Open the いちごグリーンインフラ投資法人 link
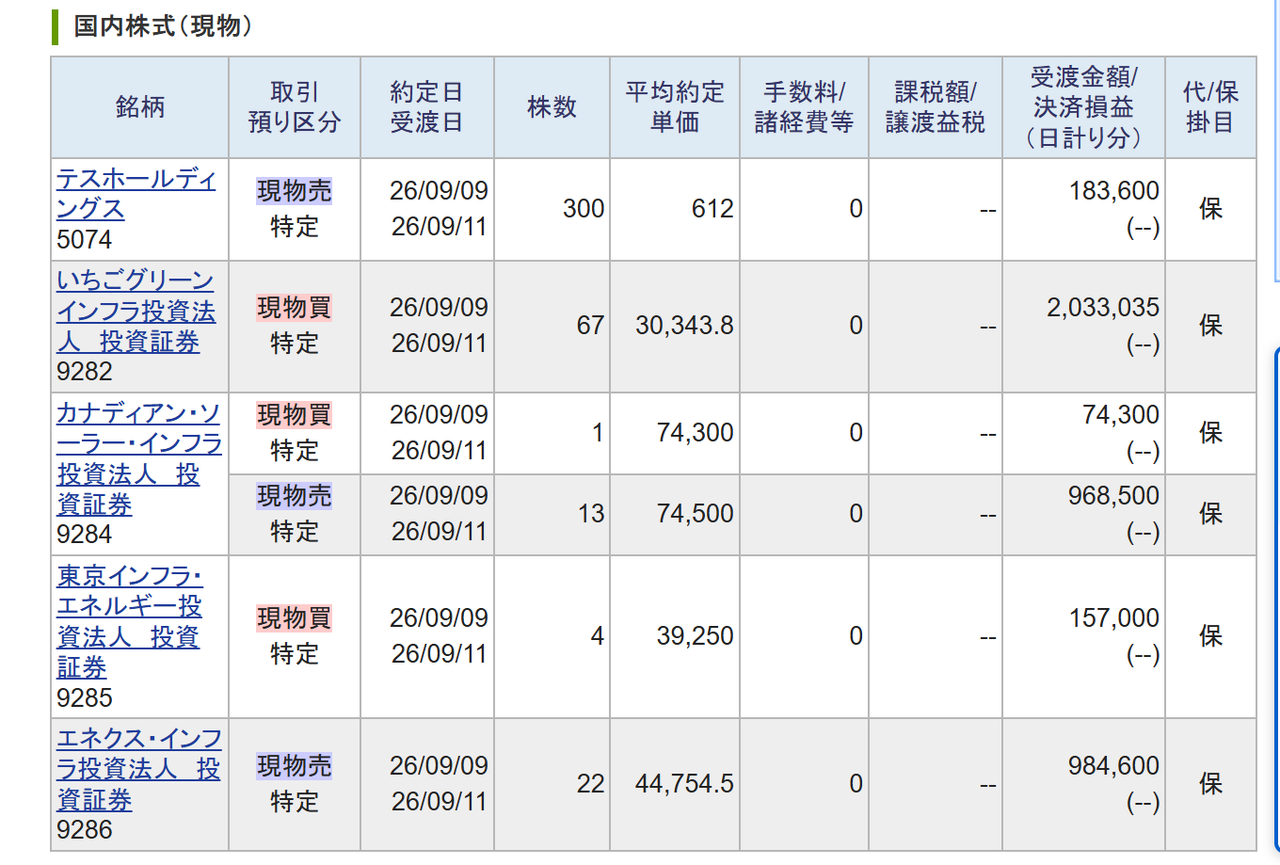Screen dimensions: 1280x865 tap(136, 310)
